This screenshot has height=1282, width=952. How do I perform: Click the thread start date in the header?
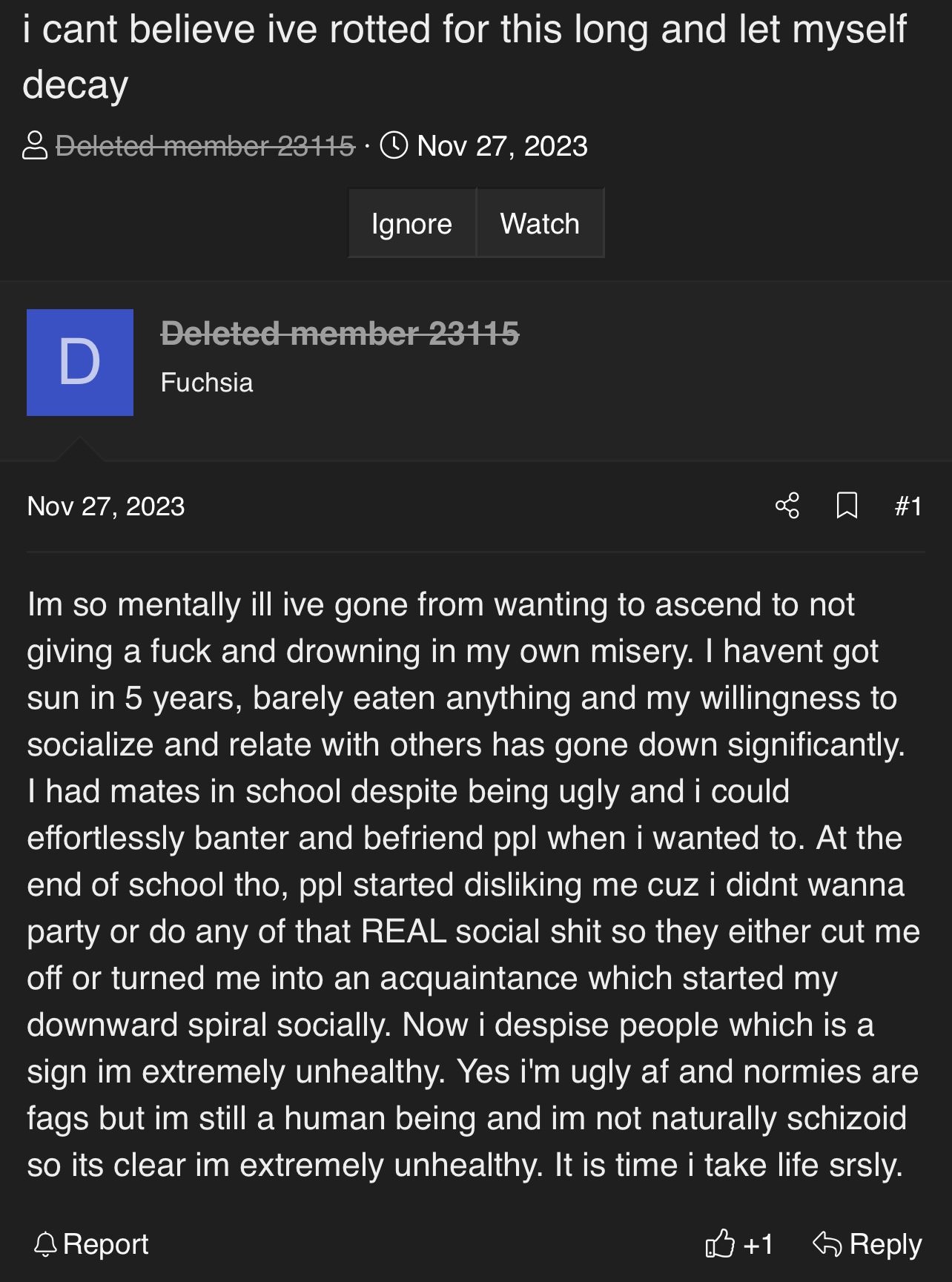tap(502, 146)
